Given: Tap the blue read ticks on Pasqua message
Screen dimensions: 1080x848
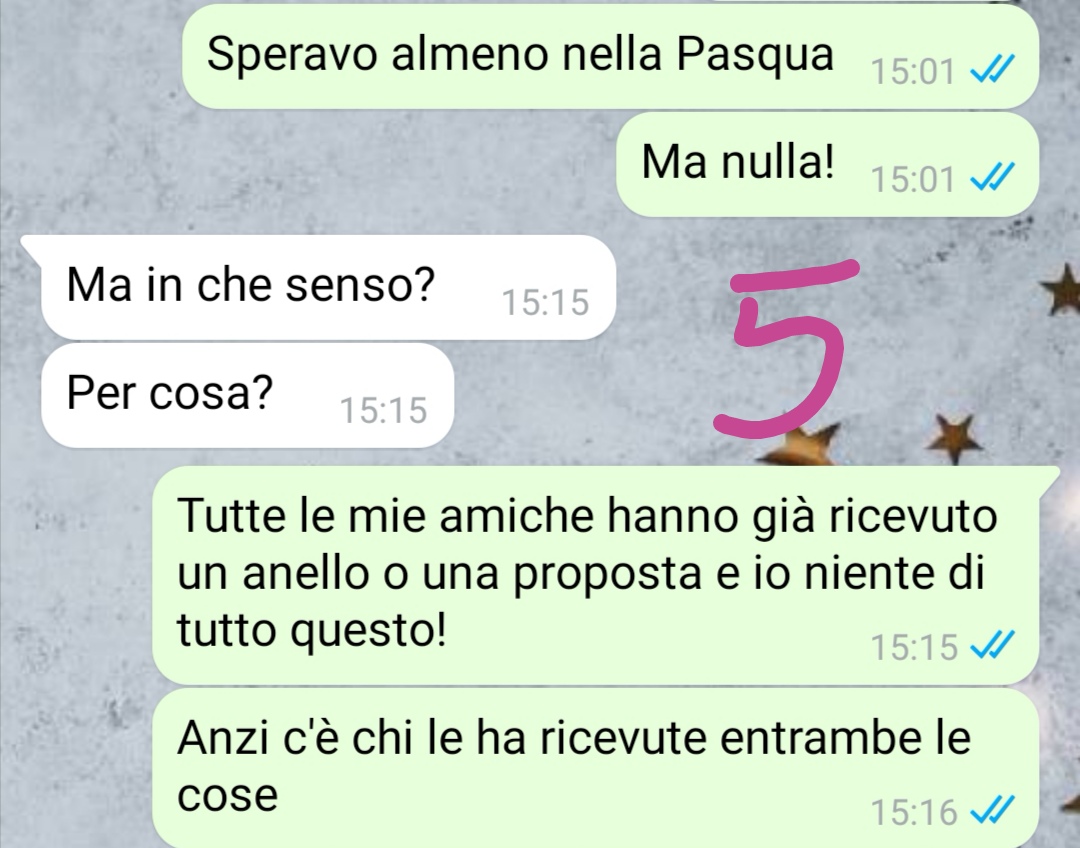Looking at the screenshot, I should [992, 69].
